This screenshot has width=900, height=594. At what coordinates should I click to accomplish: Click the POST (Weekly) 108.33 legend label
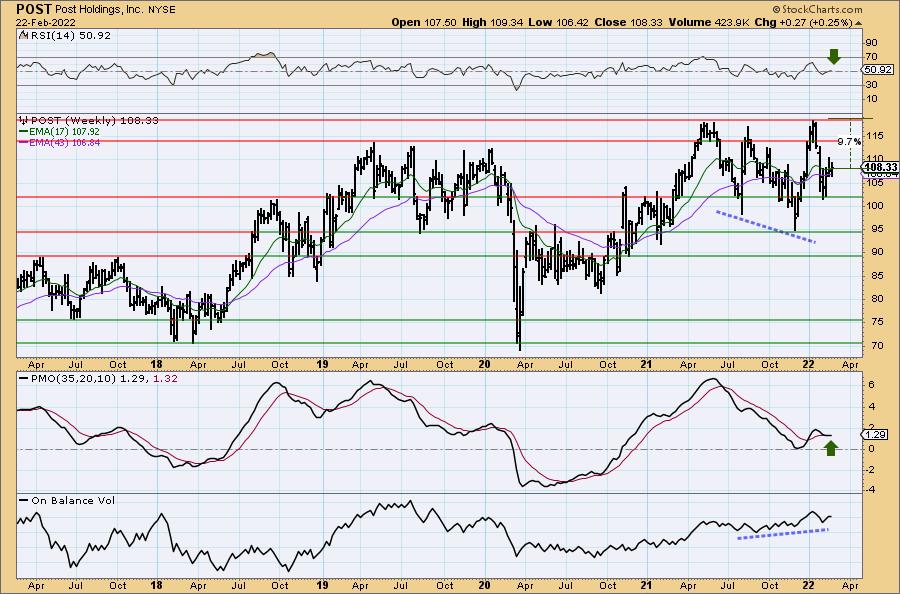(x=94, y=121)
